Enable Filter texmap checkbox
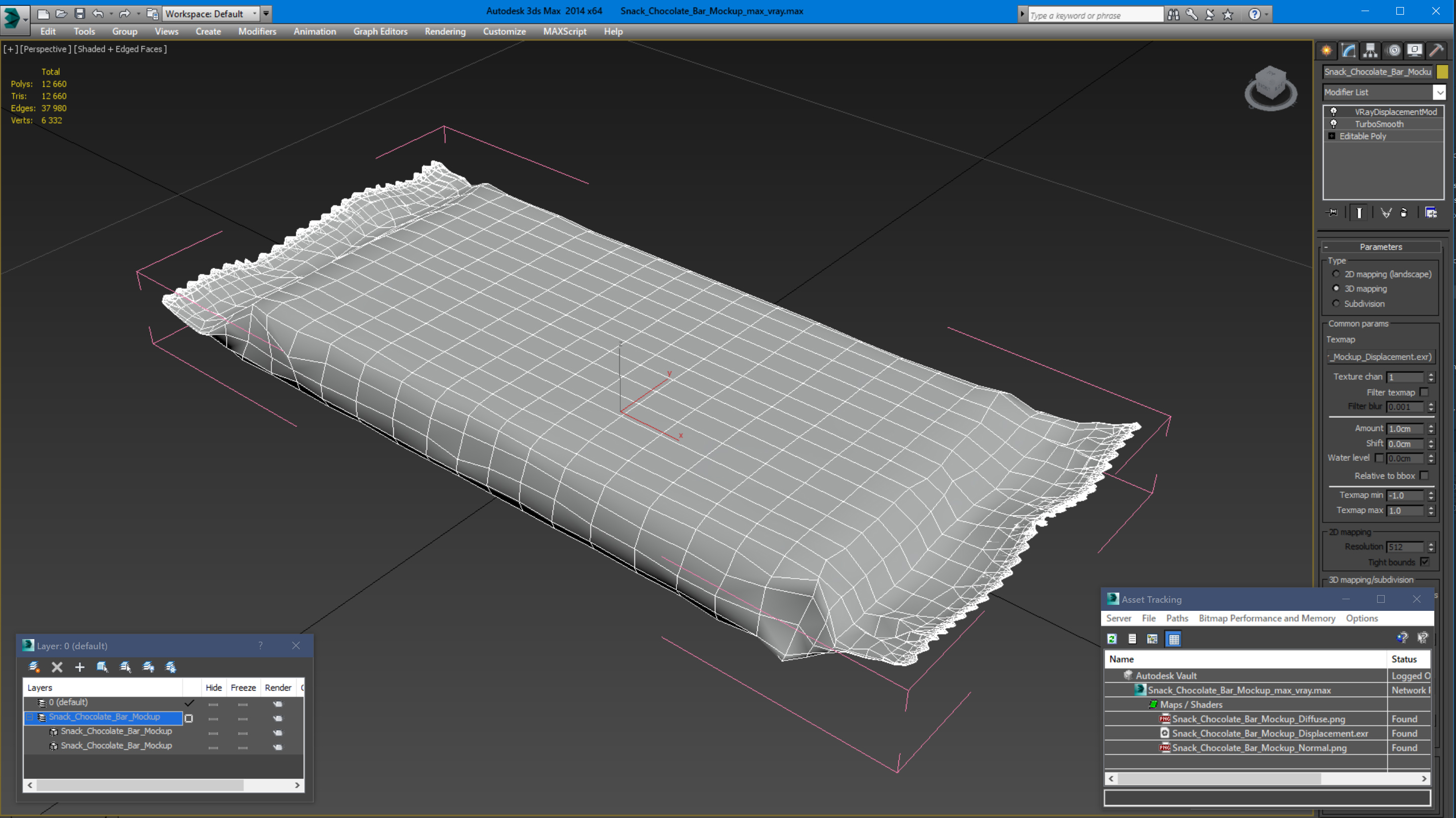 (x=1424, y=392)
